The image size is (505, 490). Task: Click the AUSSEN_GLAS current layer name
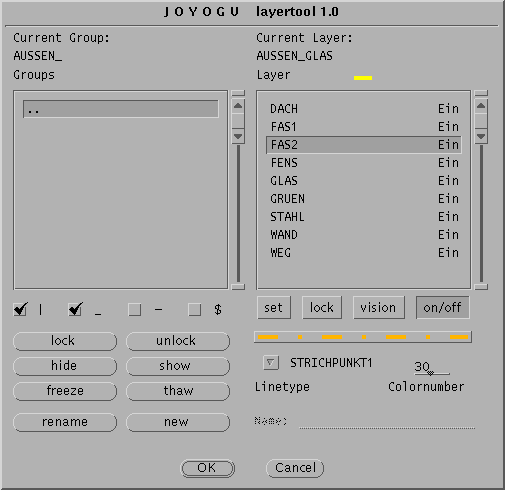(x=295, y=56)
